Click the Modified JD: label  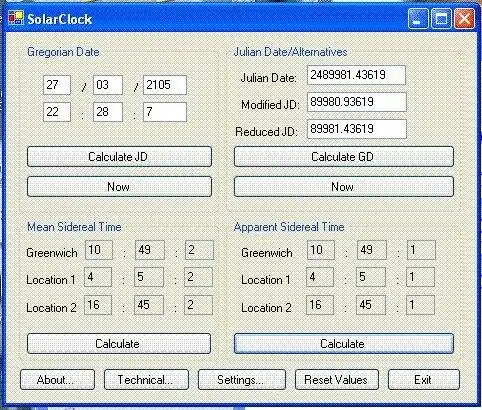(270, 105)
